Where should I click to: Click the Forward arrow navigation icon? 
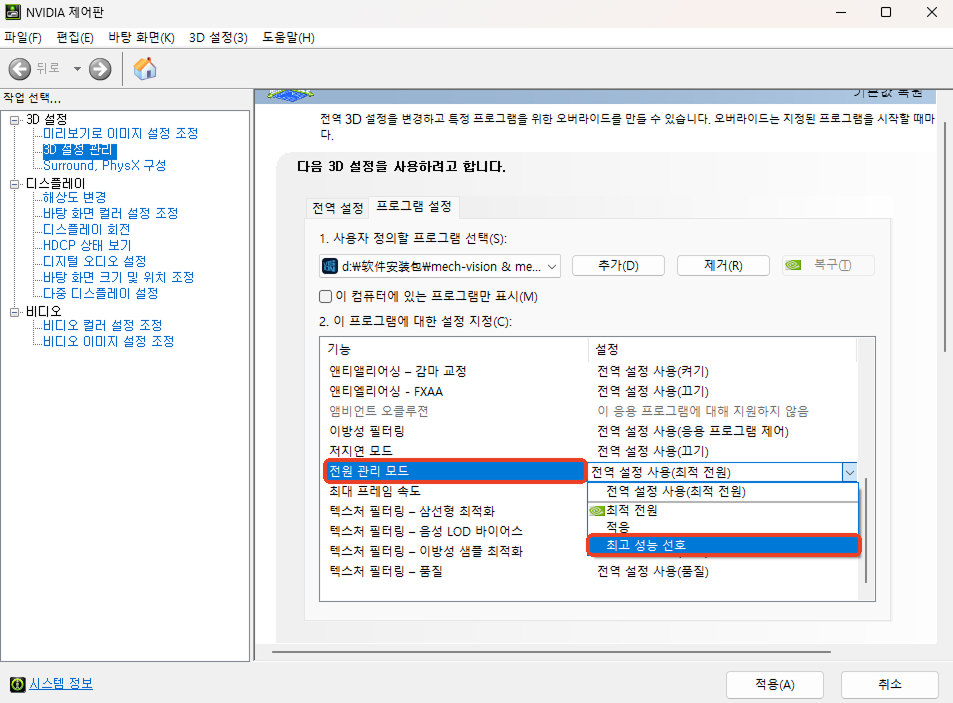point(100,69)
